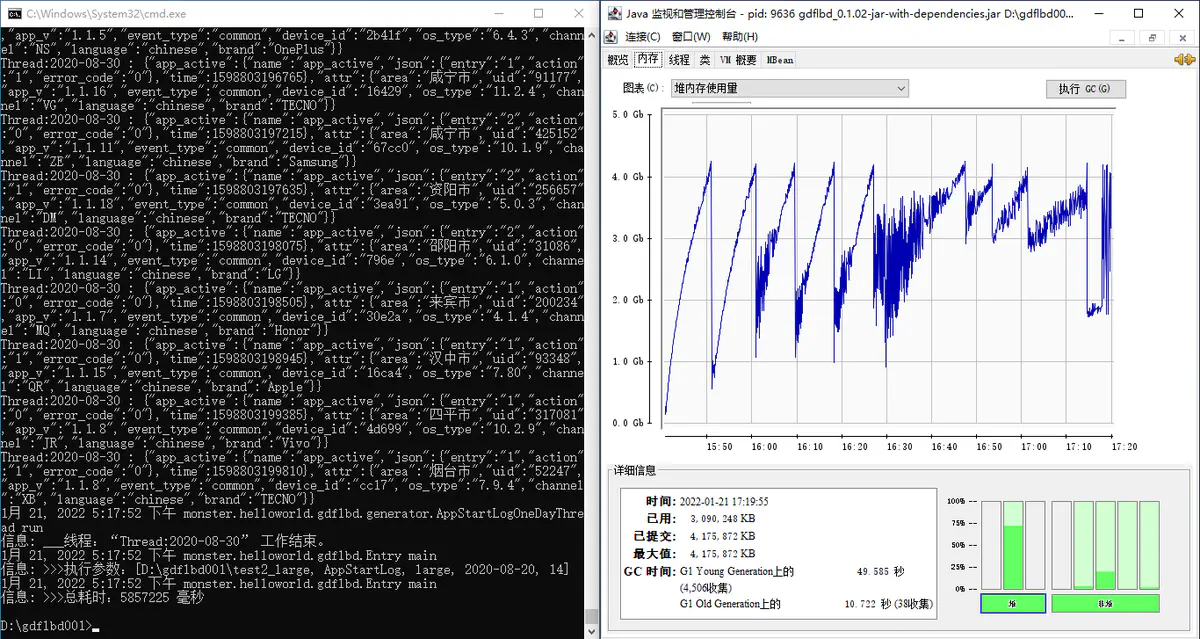Click the brand "Honor" text in cmd

tap(292, 330)
